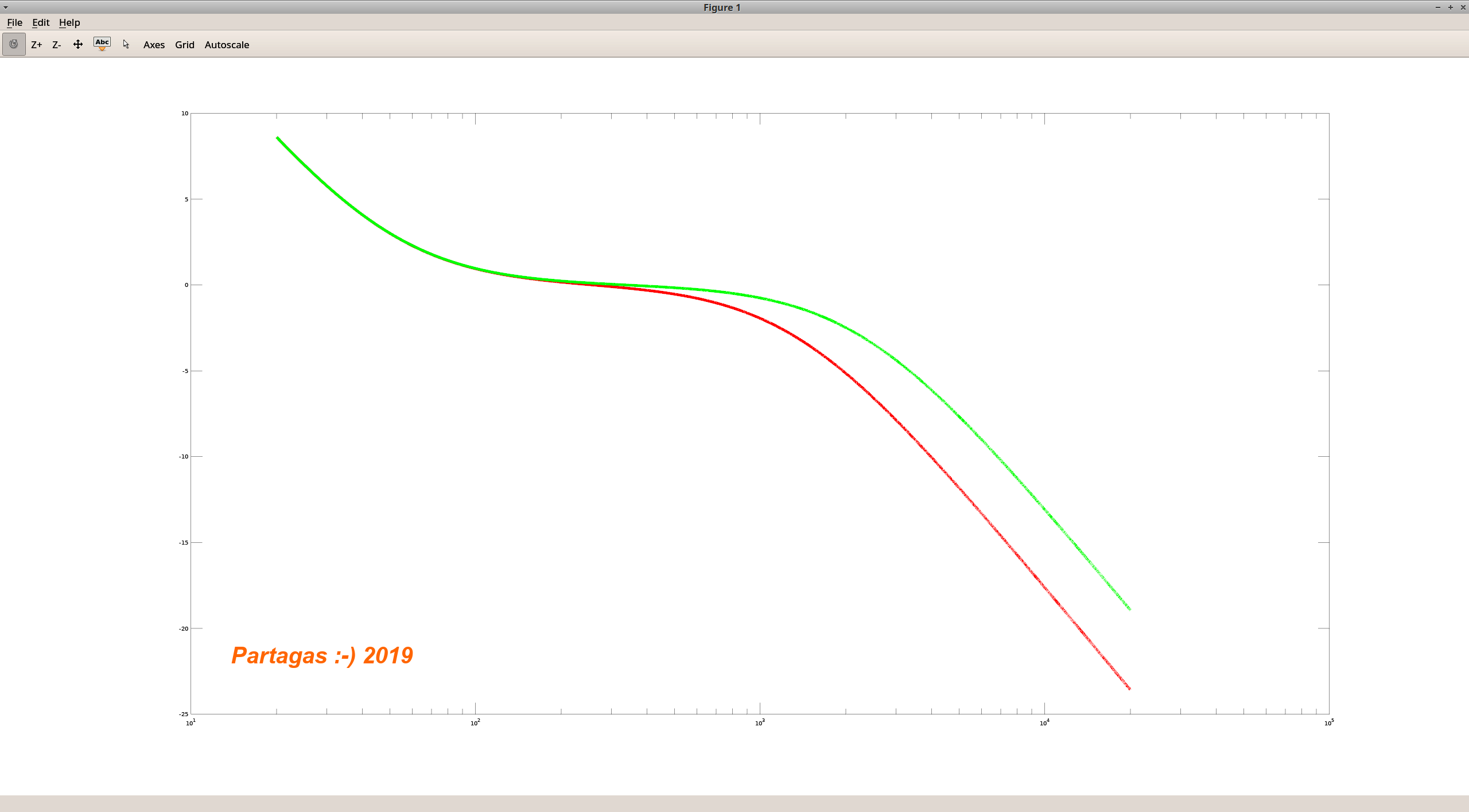Click the Figure 1 title bar

pos(721,7)
